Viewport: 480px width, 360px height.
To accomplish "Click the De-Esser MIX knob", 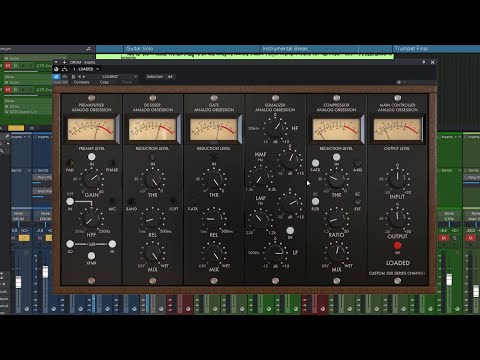I will coord(153,254).
